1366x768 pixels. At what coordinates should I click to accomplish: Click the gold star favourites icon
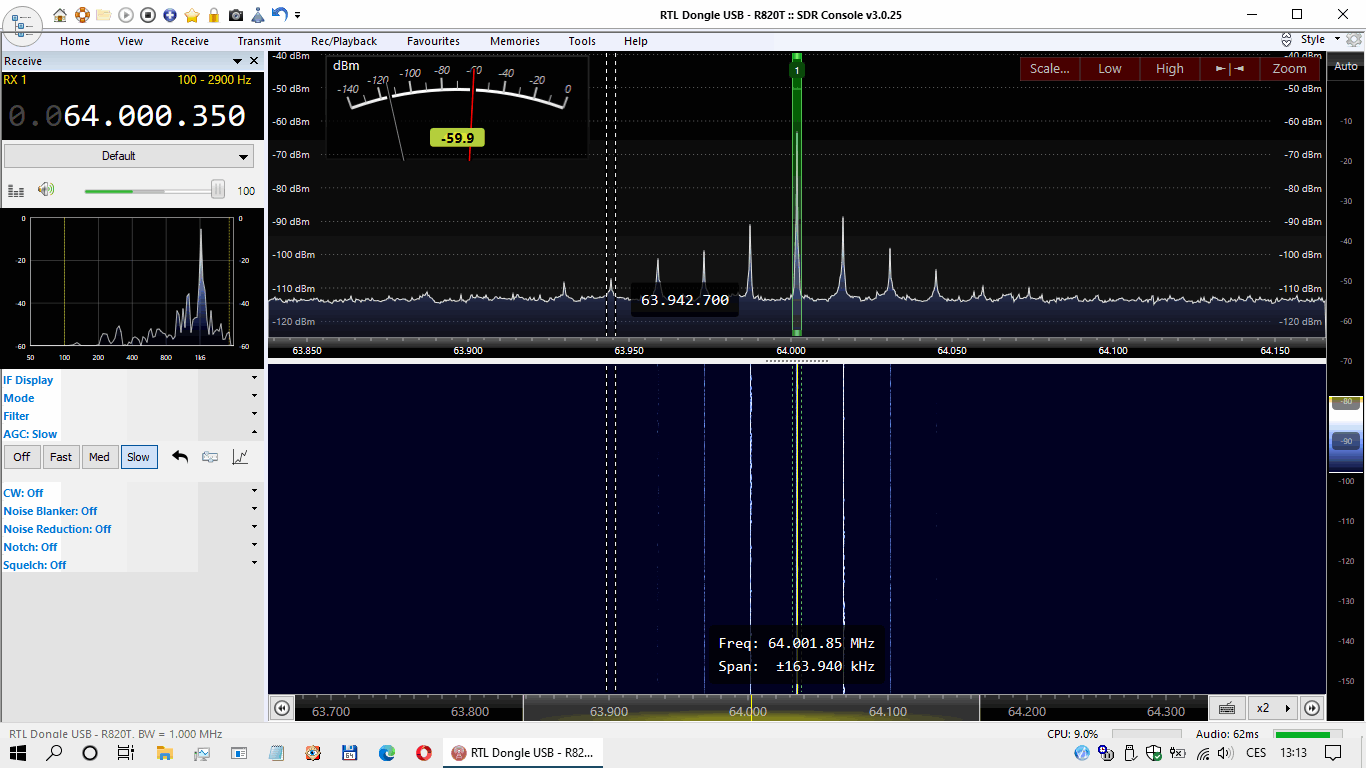[192, 15]
